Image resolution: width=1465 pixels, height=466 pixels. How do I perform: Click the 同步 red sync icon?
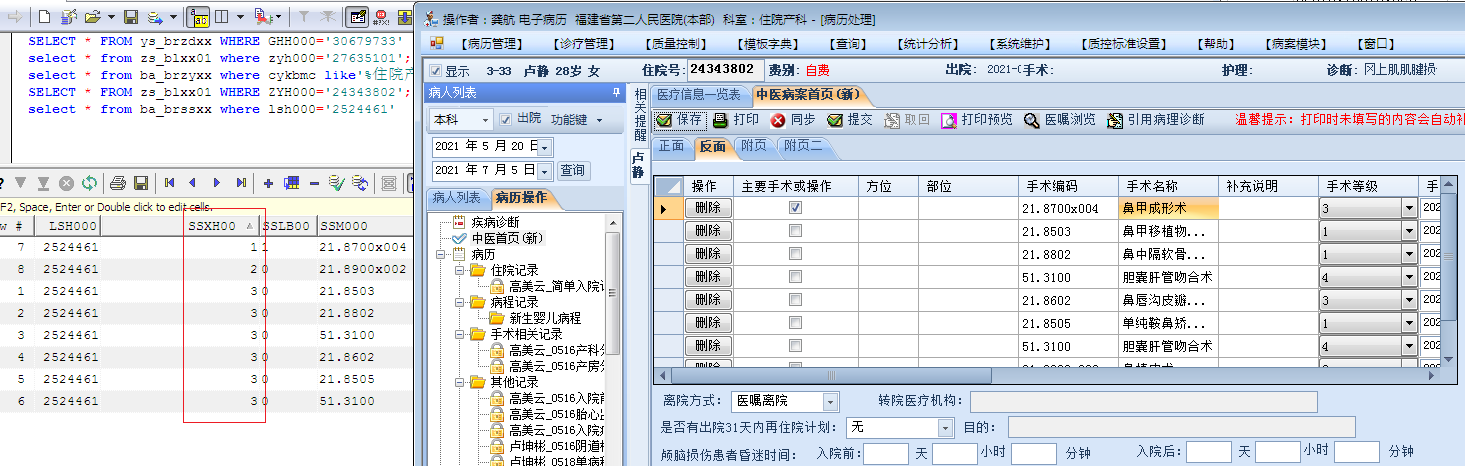coord(777,120)
